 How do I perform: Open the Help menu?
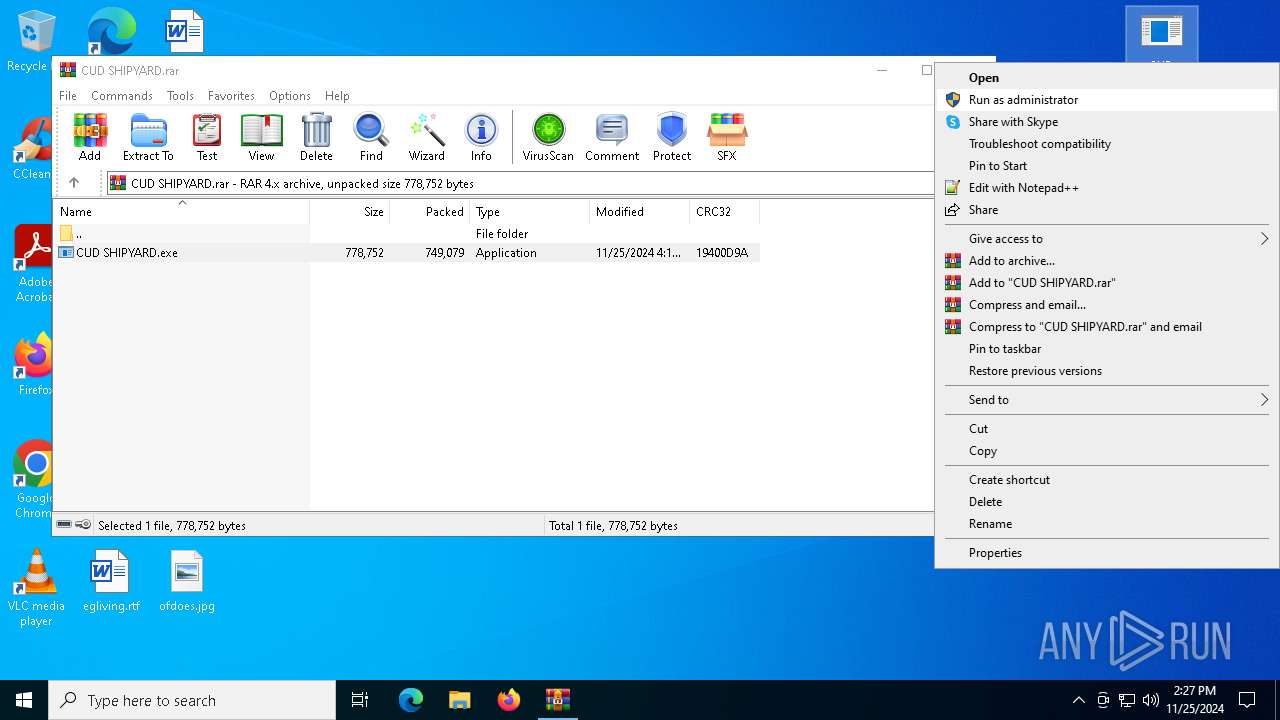(338, 96)
